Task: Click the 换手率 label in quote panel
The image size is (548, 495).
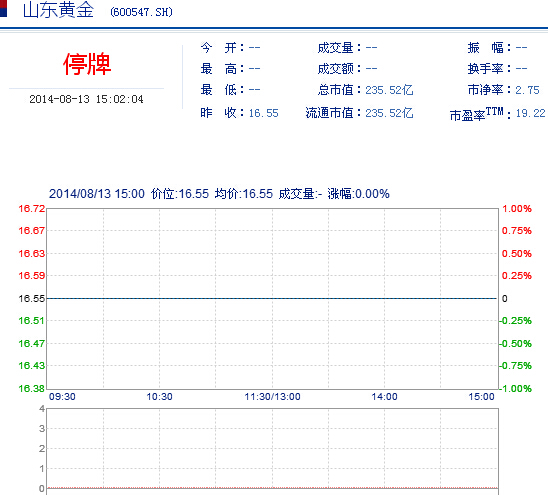Action: coord(485,69)
